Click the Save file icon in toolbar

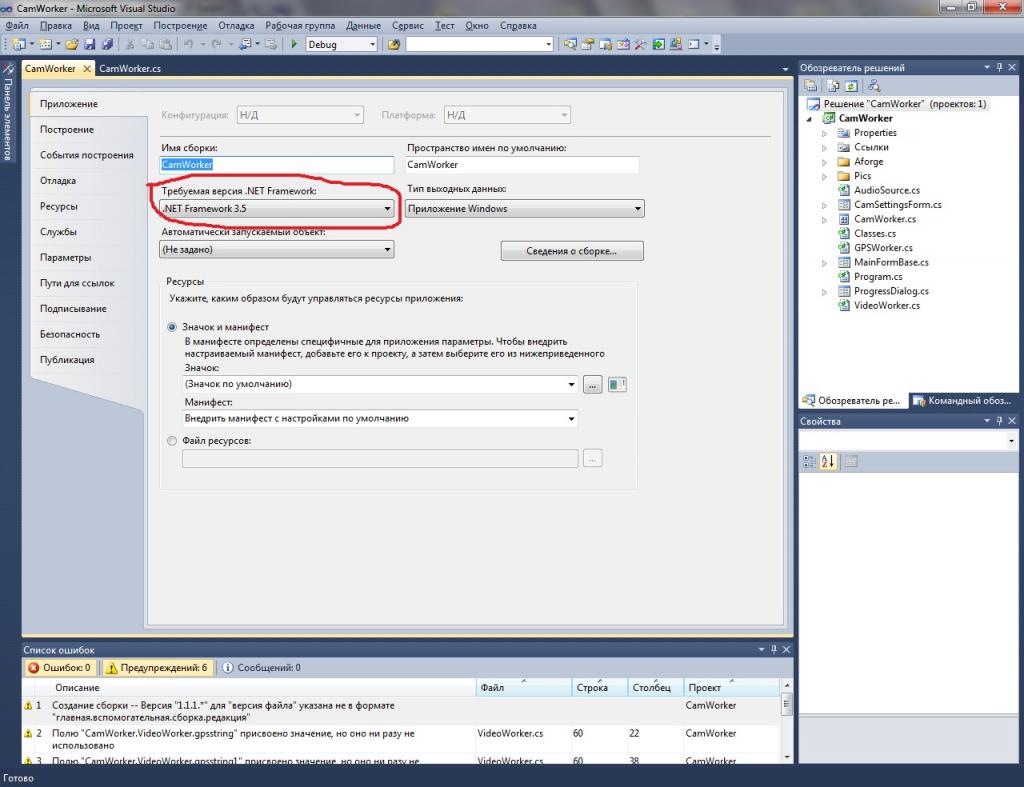point(89,44)
